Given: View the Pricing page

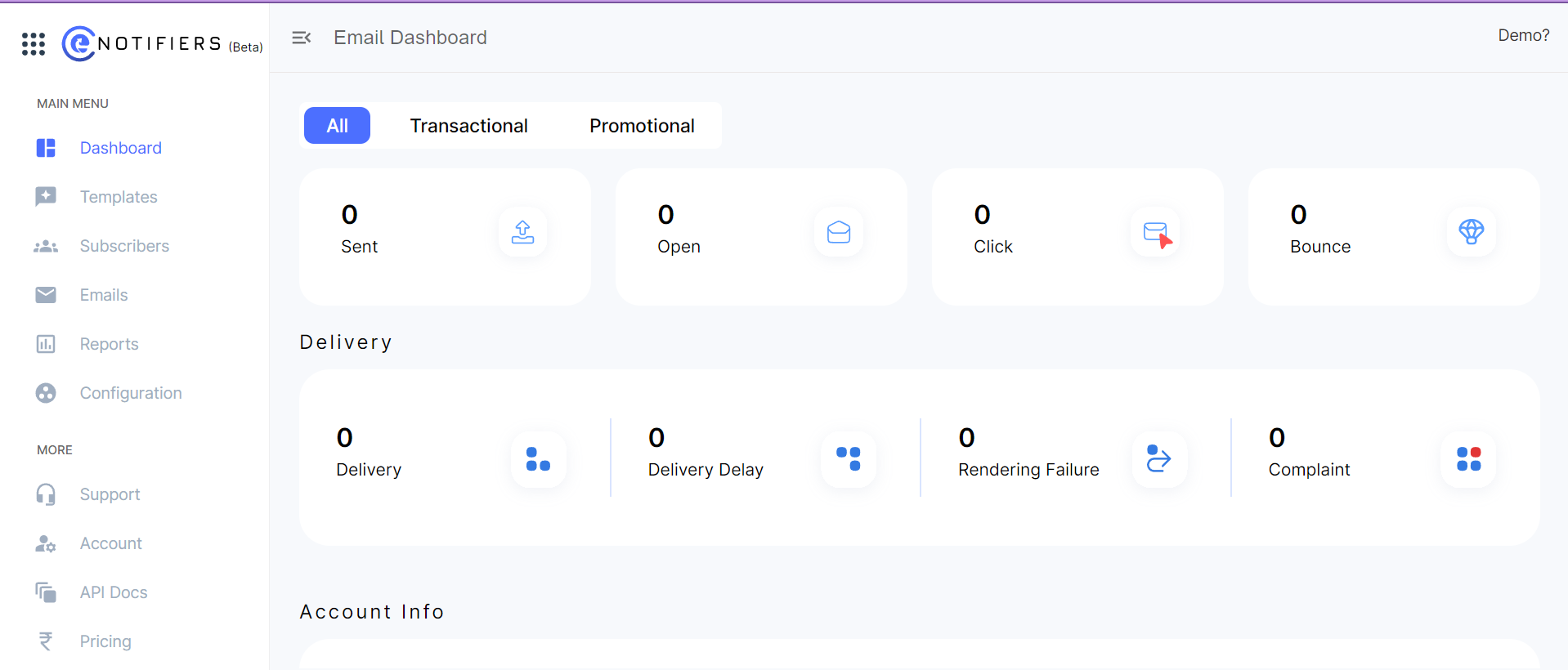Looking at the screenshot, I should click(x=105, y=641).
